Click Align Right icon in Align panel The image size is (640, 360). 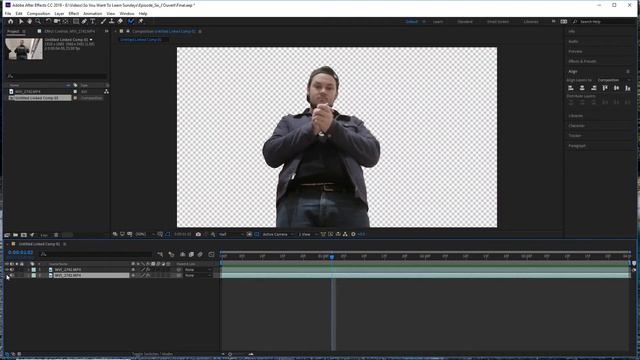point(593,88)
